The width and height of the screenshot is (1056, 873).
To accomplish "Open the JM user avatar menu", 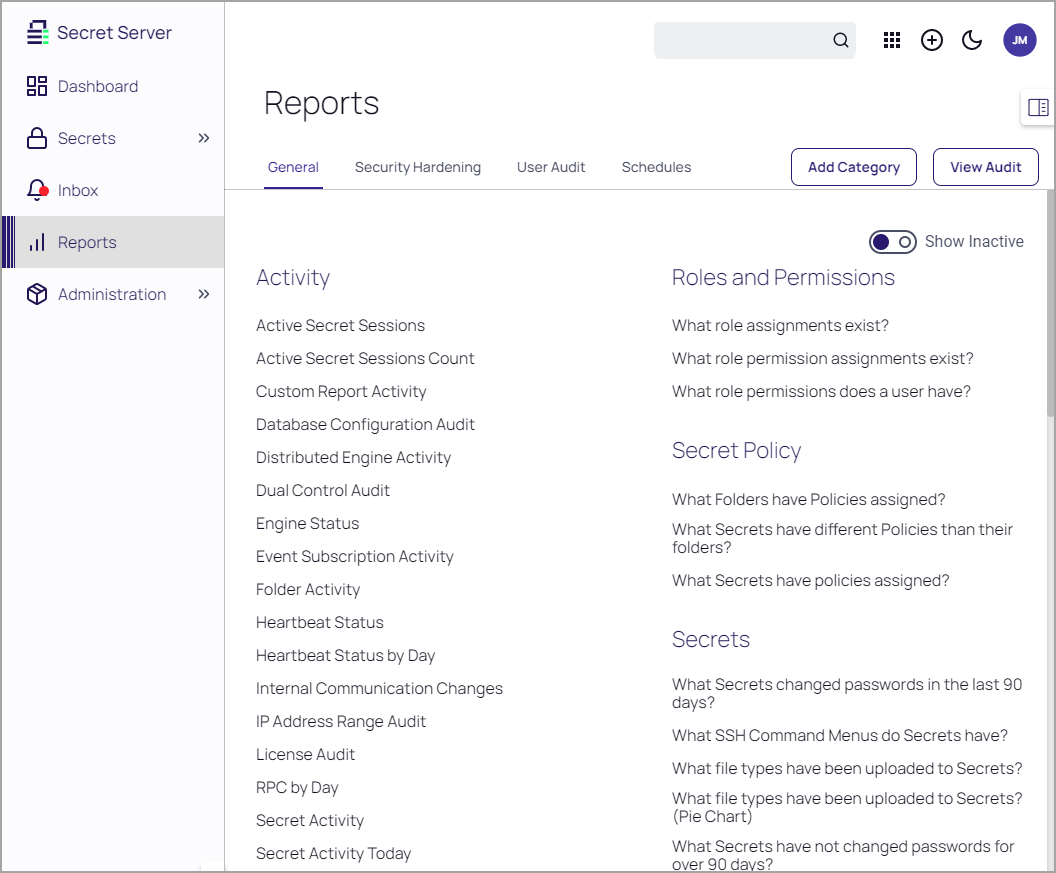I will click(x=1019, y=40).
